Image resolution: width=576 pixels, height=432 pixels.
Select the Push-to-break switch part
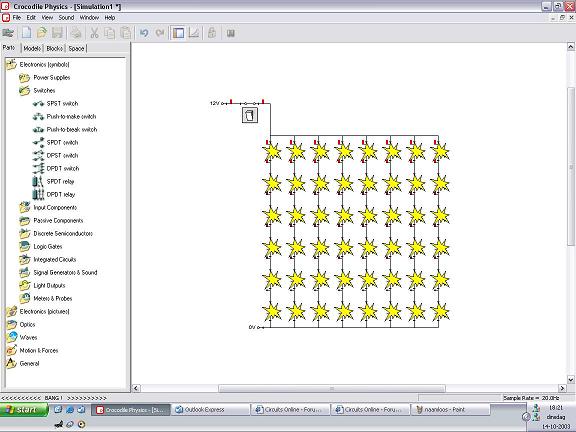(65, 129)
